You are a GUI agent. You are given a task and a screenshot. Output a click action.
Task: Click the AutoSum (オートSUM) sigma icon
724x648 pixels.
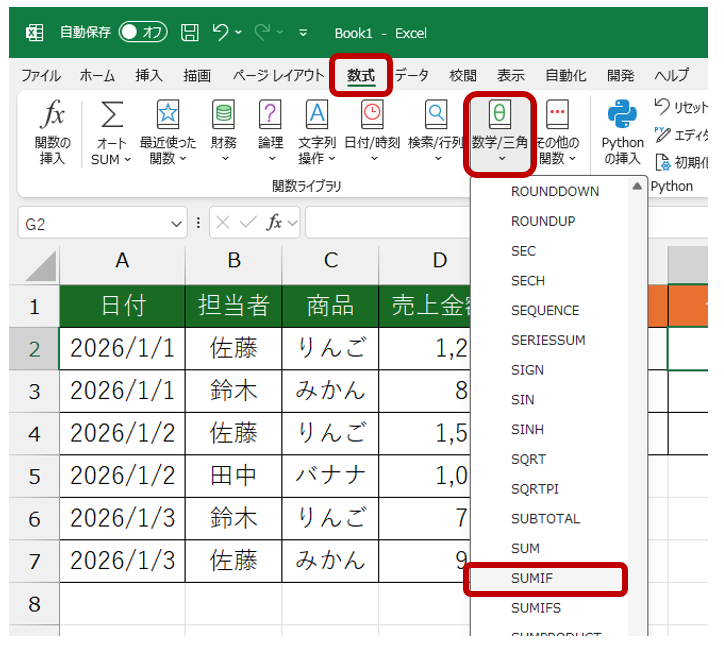pos(111,116)
